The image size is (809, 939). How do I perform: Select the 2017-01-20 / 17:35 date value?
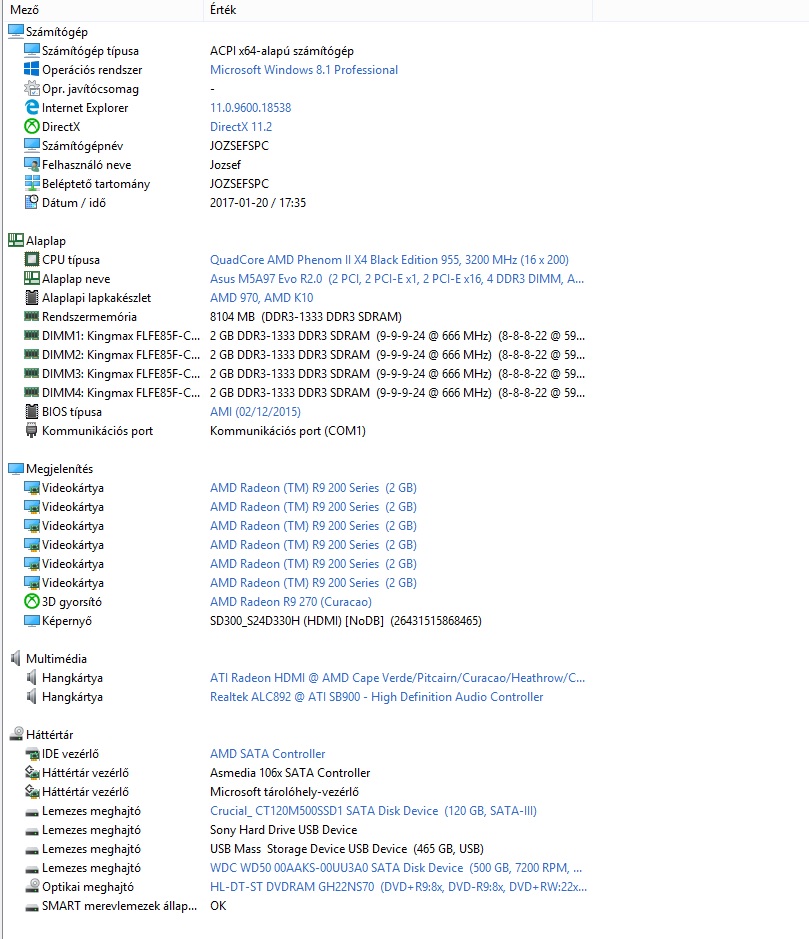[257, 202]
